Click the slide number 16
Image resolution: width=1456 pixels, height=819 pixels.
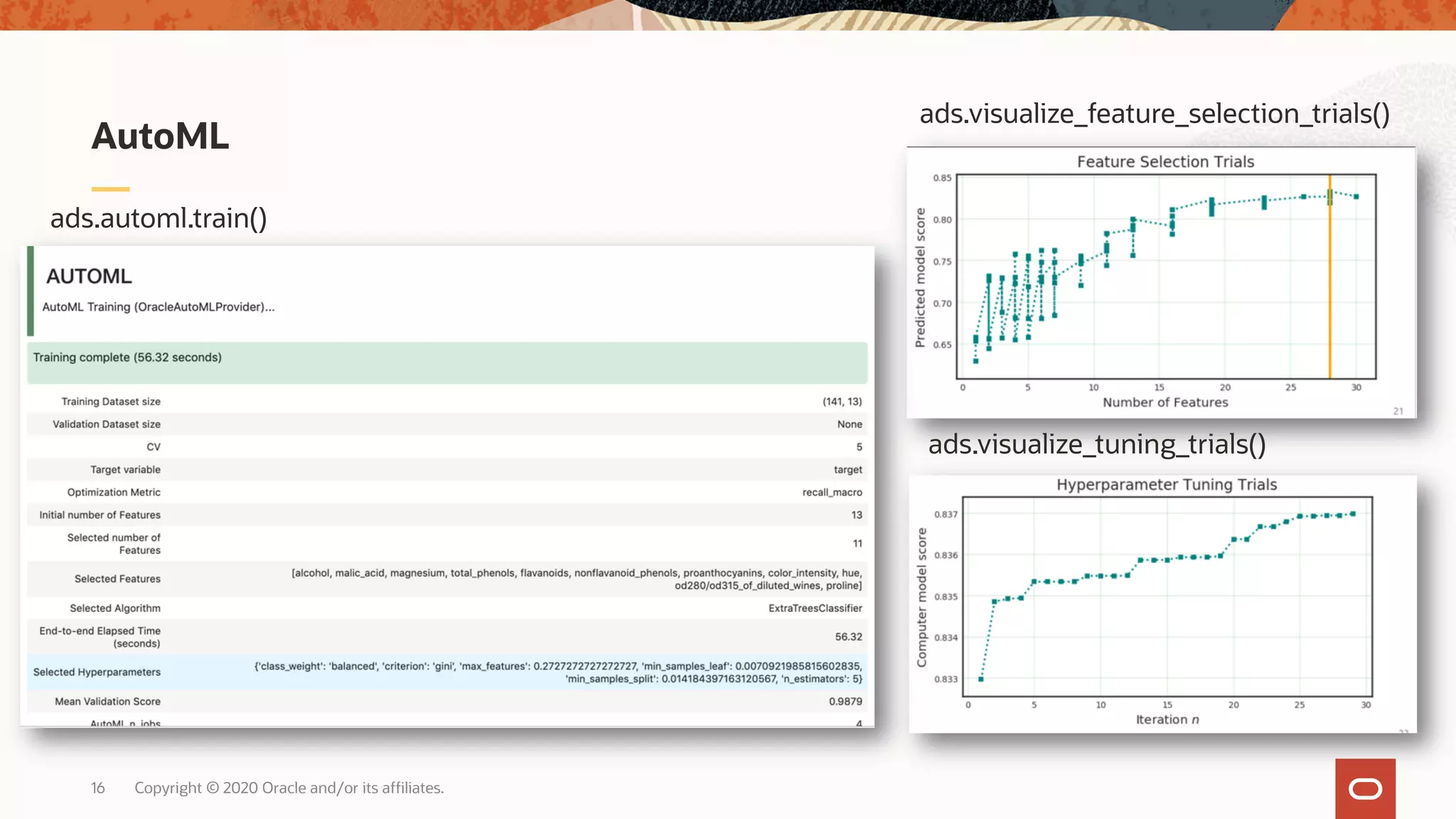98,788
